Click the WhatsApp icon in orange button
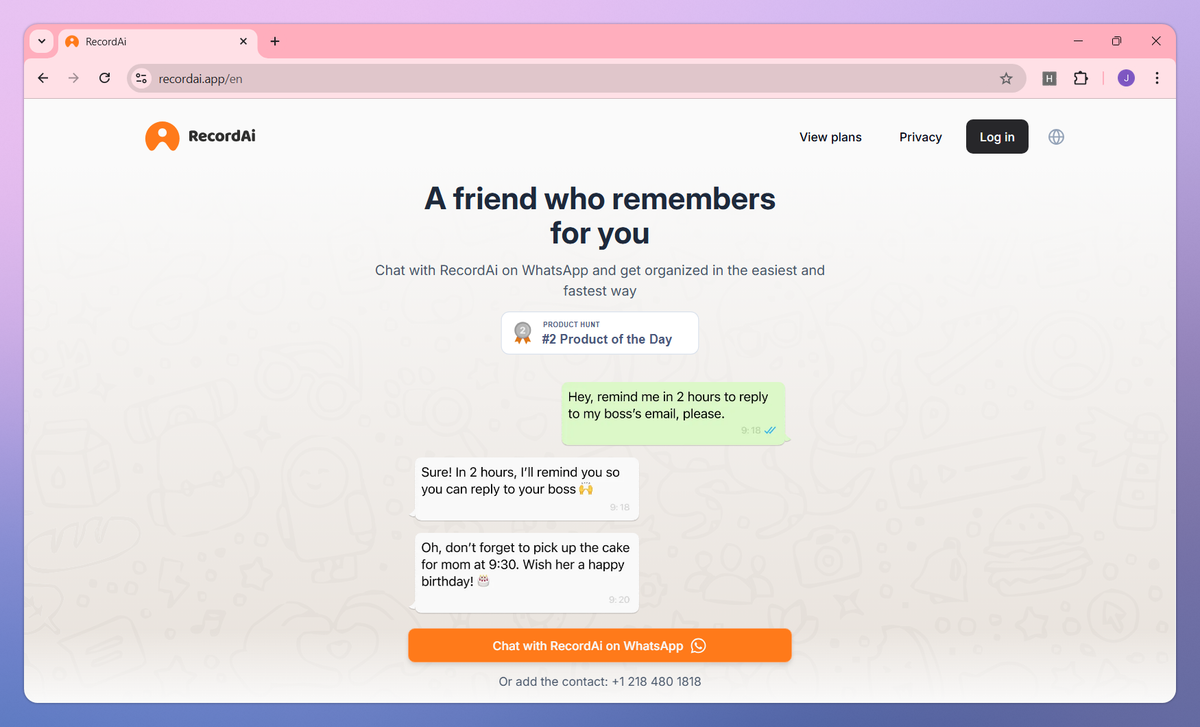This screenshot has height=727, width=1200. 698,646
